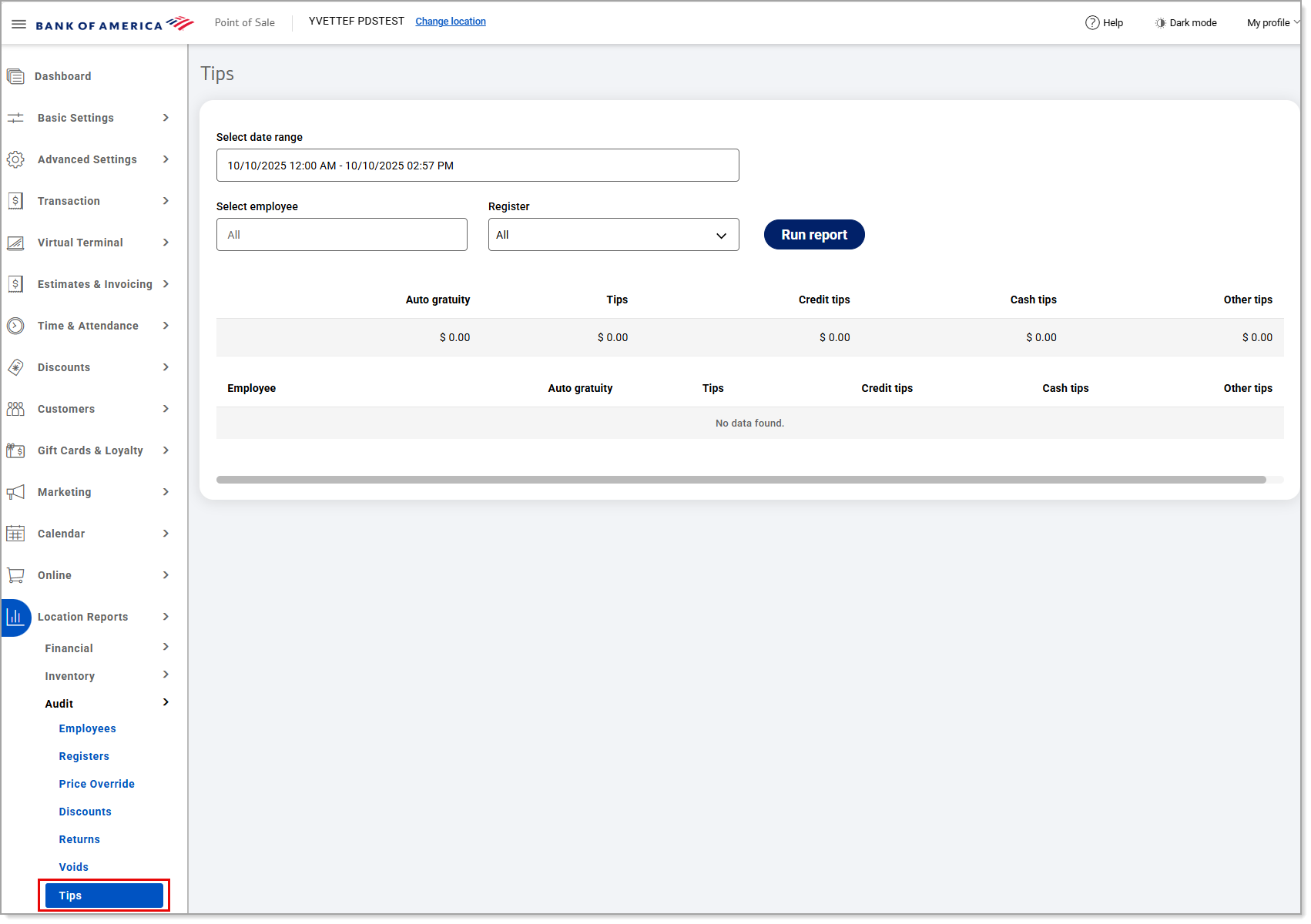
Task: Click the Location Reports chart icon
Action: click(15, 617)
